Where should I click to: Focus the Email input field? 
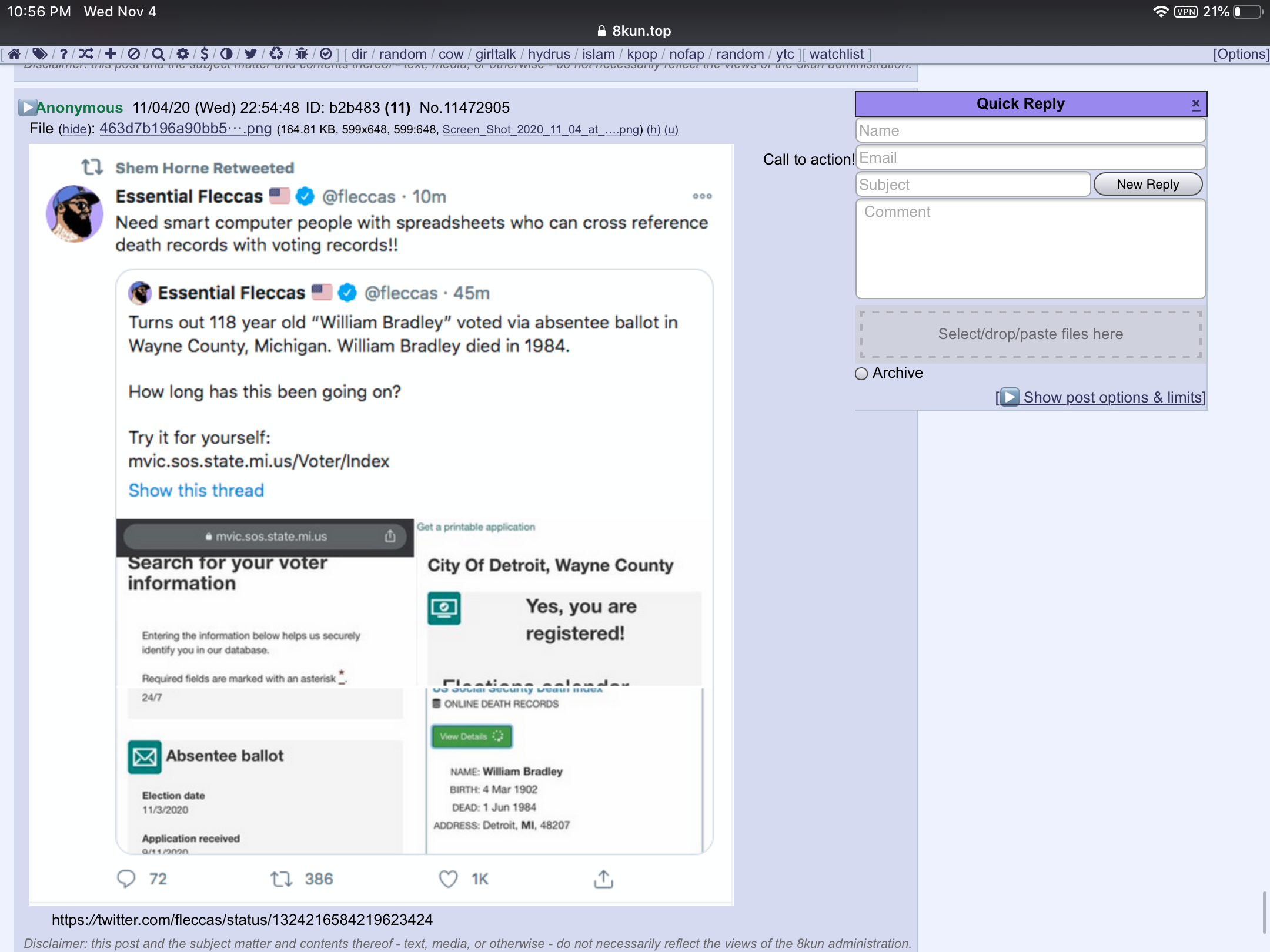click(1031, 157)
